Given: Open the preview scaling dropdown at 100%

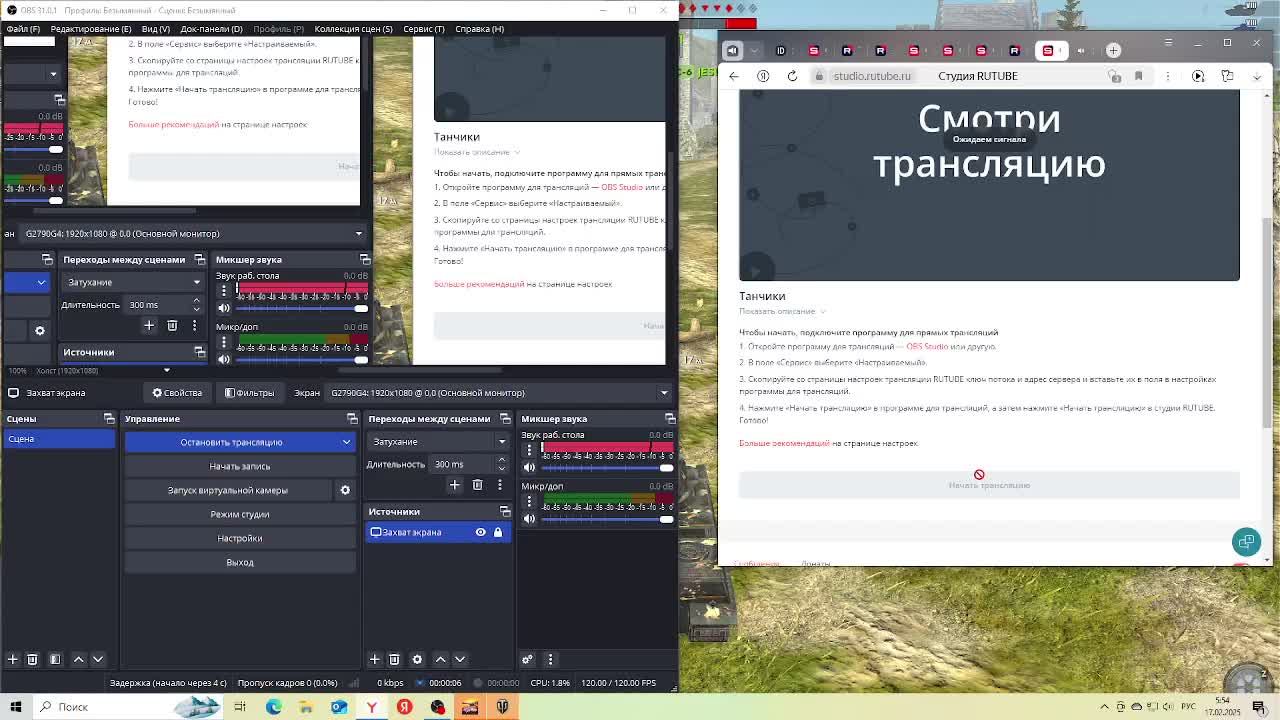Looking at the screenshot, I should point(167,371).
